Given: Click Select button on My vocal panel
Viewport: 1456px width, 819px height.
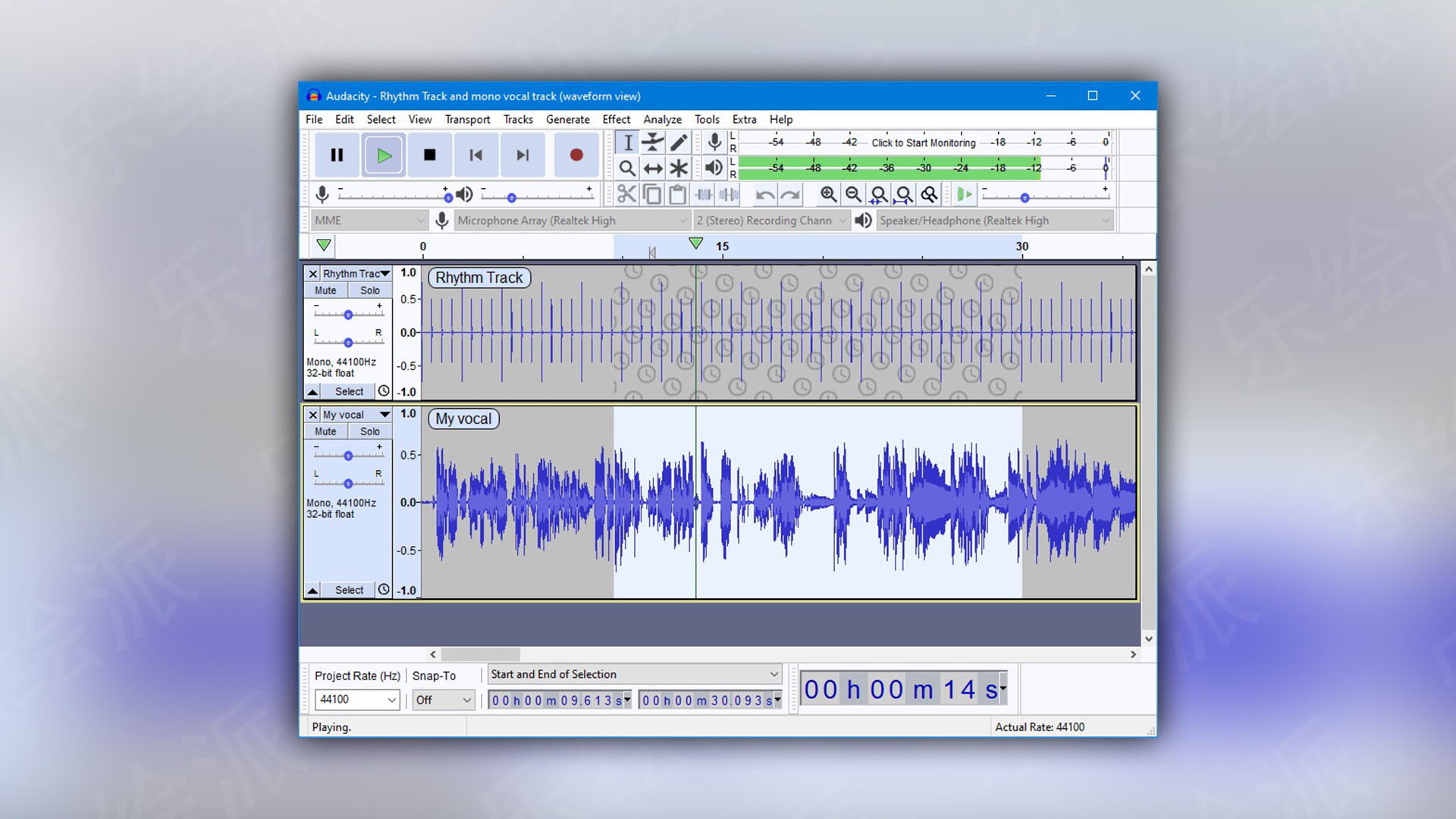Looking at the screenshot, I should click(x=349, y=590).
